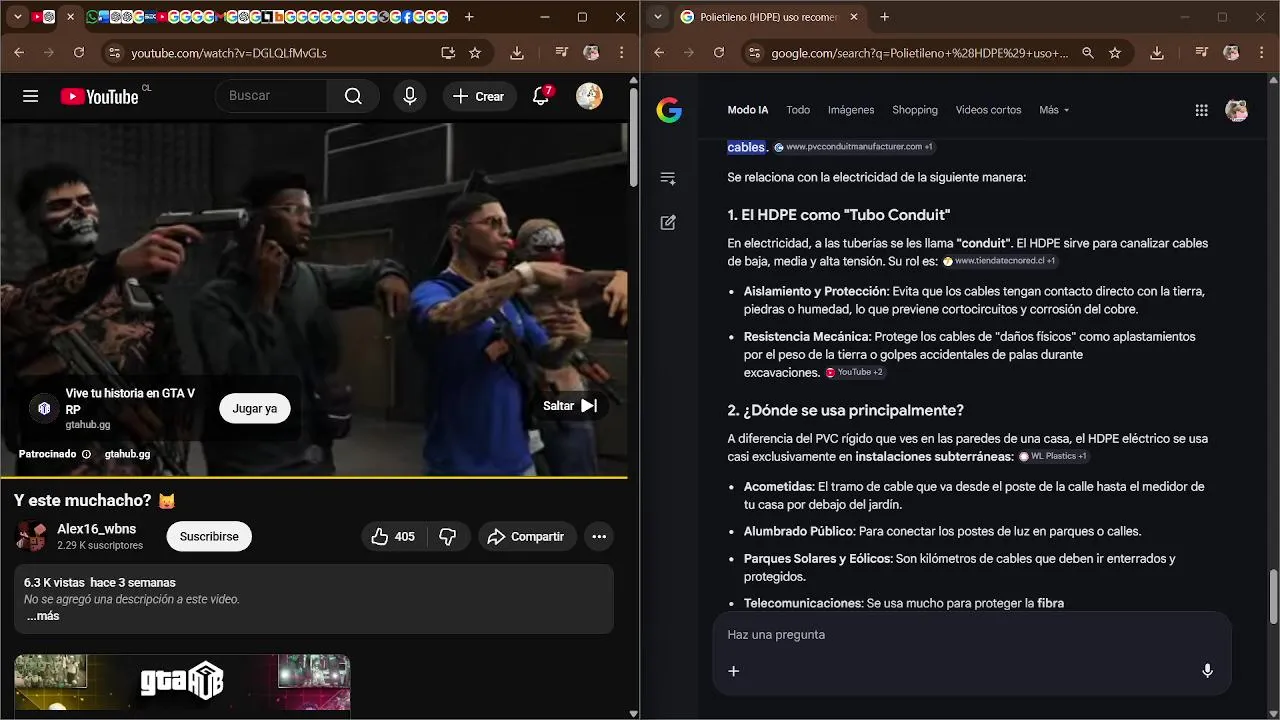
Task: Expand description with ...más
Action: coord(43,616)
